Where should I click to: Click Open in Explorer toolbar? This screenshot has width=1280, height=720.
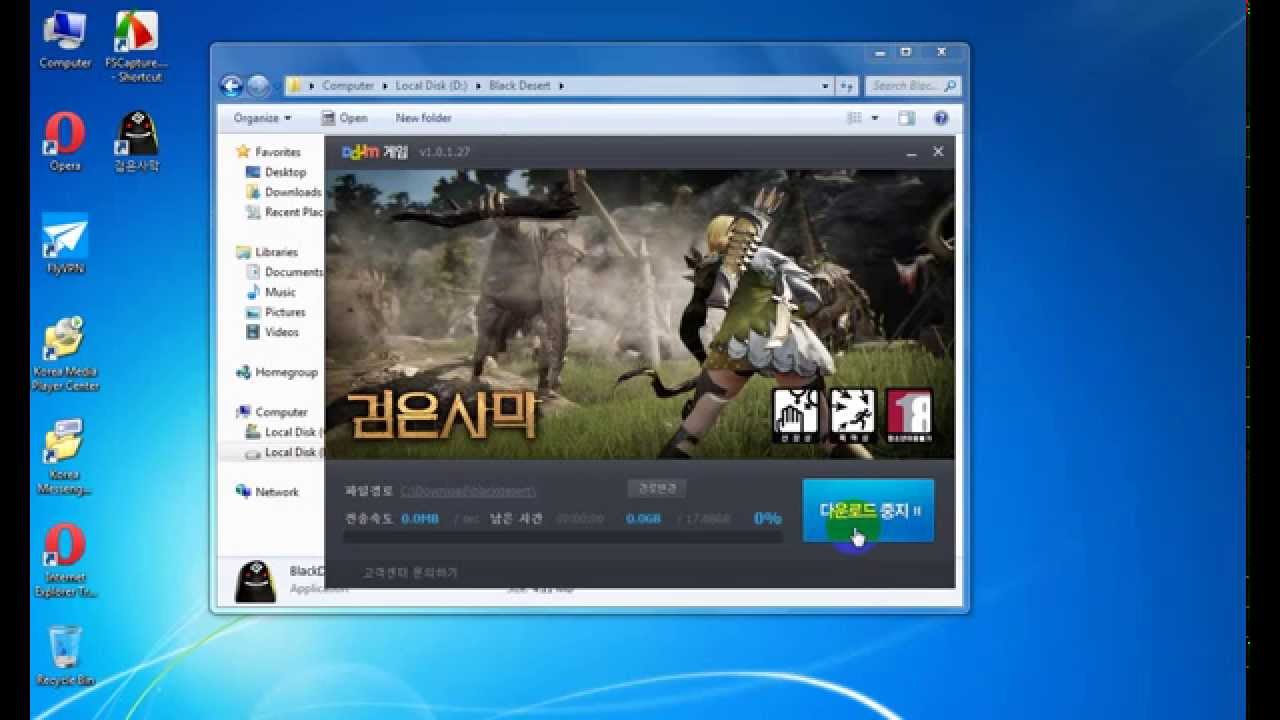[345, 118]
